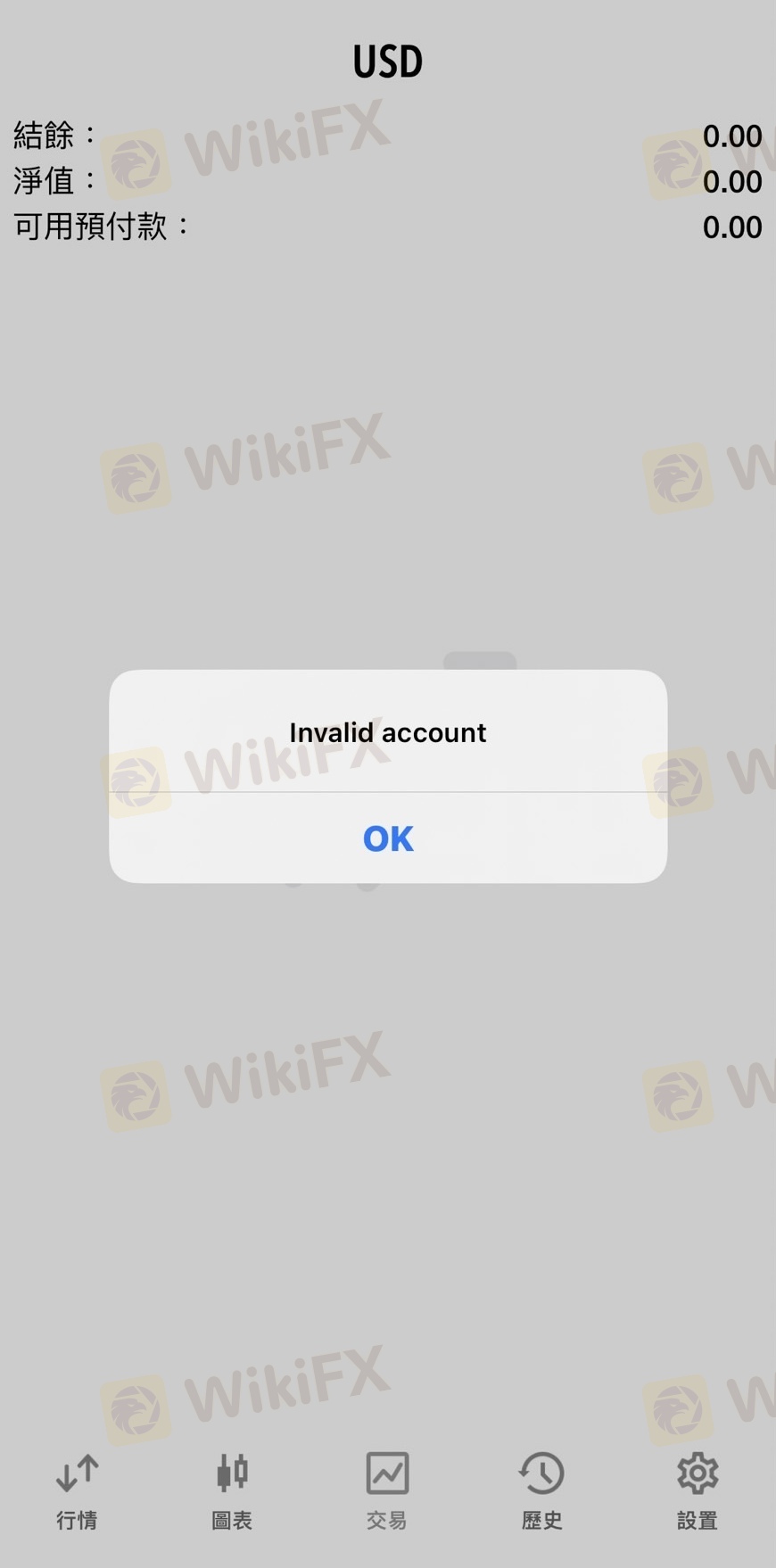
Task: Select the Trade line-graph icon
Action: point(387,1473)
